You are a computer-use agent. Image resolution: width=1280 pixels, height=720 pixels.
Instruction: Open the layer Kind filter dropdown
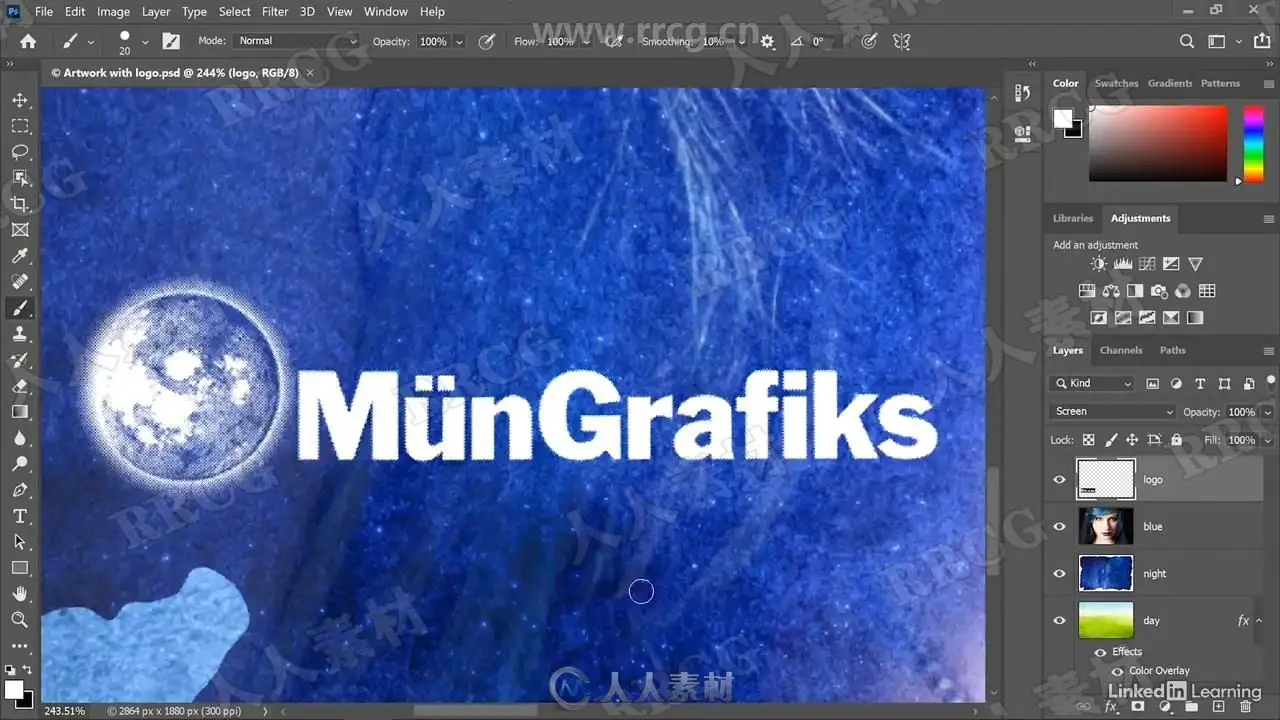click(x=1092, y=383)
